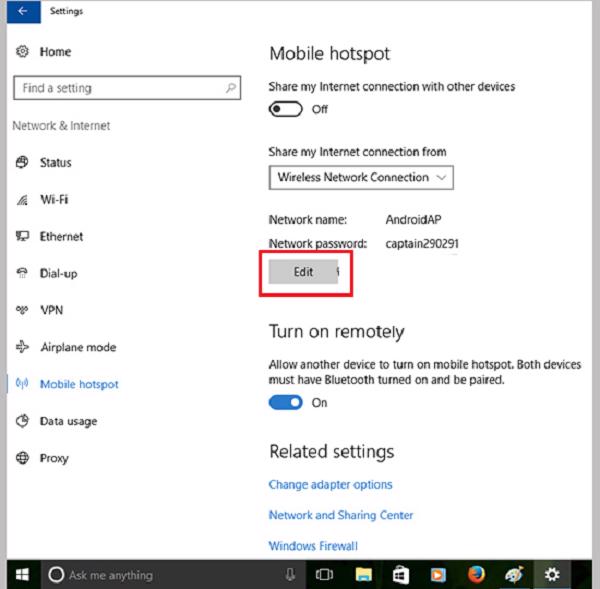The image size is (600, 589).
Task: Click the Edit button for network name
Action: 303,272
